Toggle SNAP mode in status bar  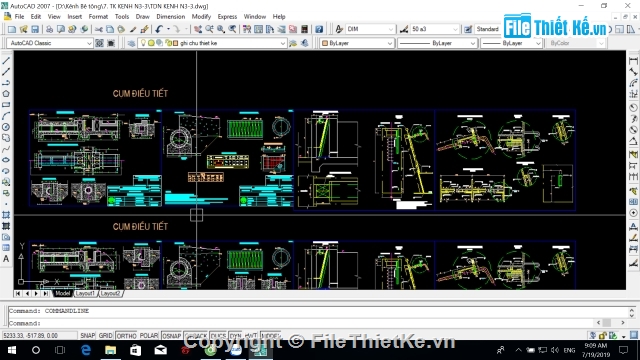click(87, 336)
